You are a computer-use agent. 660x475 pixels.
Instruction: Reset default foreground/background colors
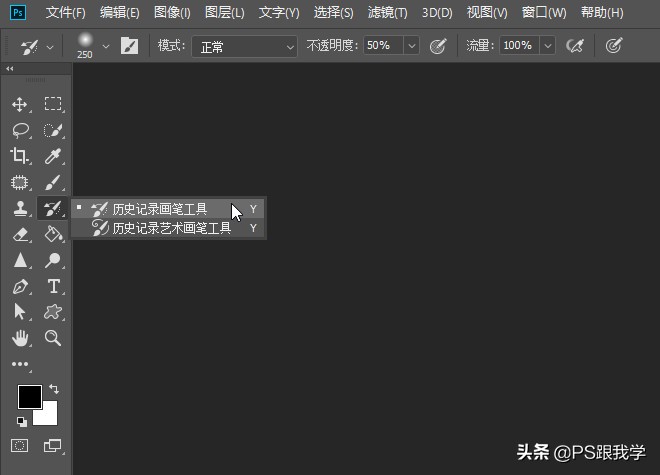tap(22, 421)
